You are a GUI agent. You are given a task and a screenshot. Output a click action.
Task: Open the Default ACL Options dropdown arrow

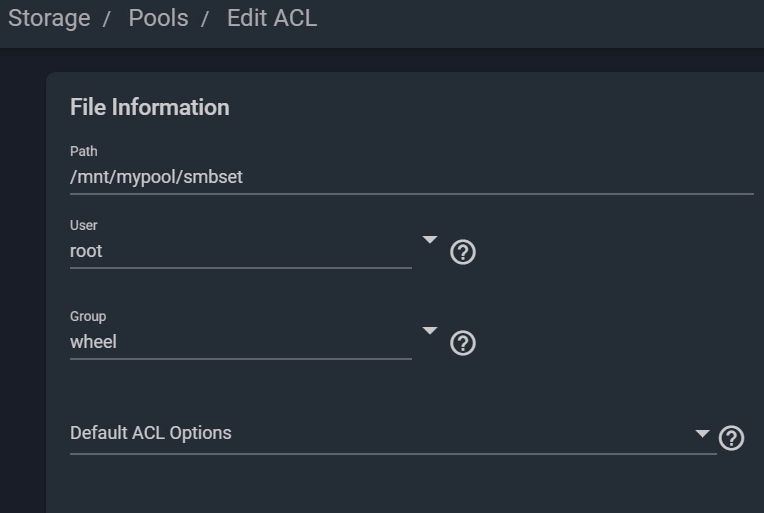pos(702,434)
